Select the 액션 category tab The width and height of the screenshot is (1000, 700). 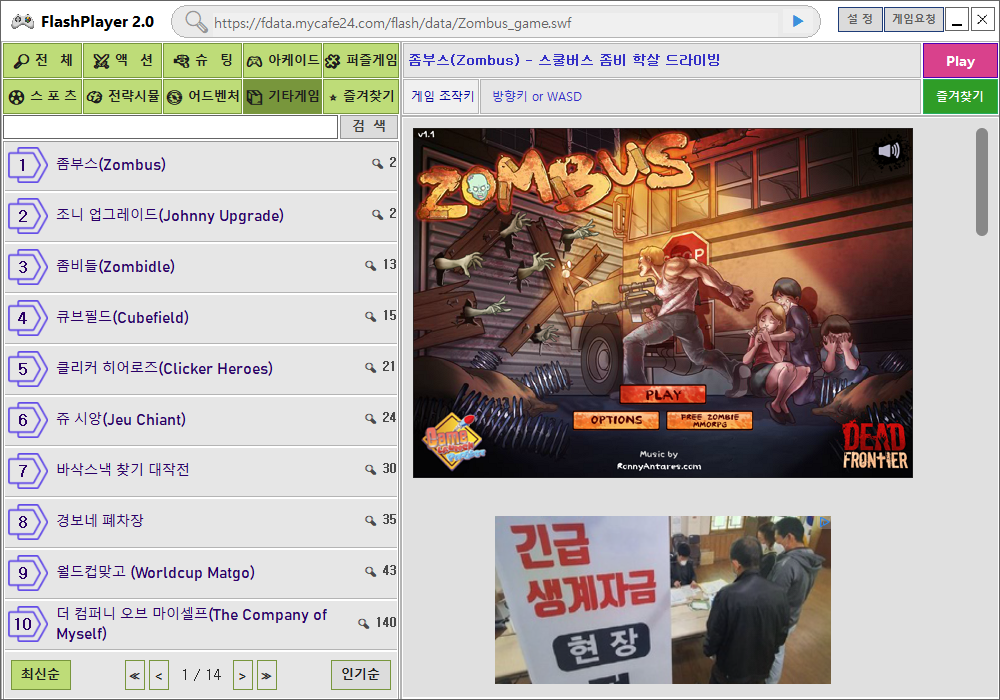(122, 61)
